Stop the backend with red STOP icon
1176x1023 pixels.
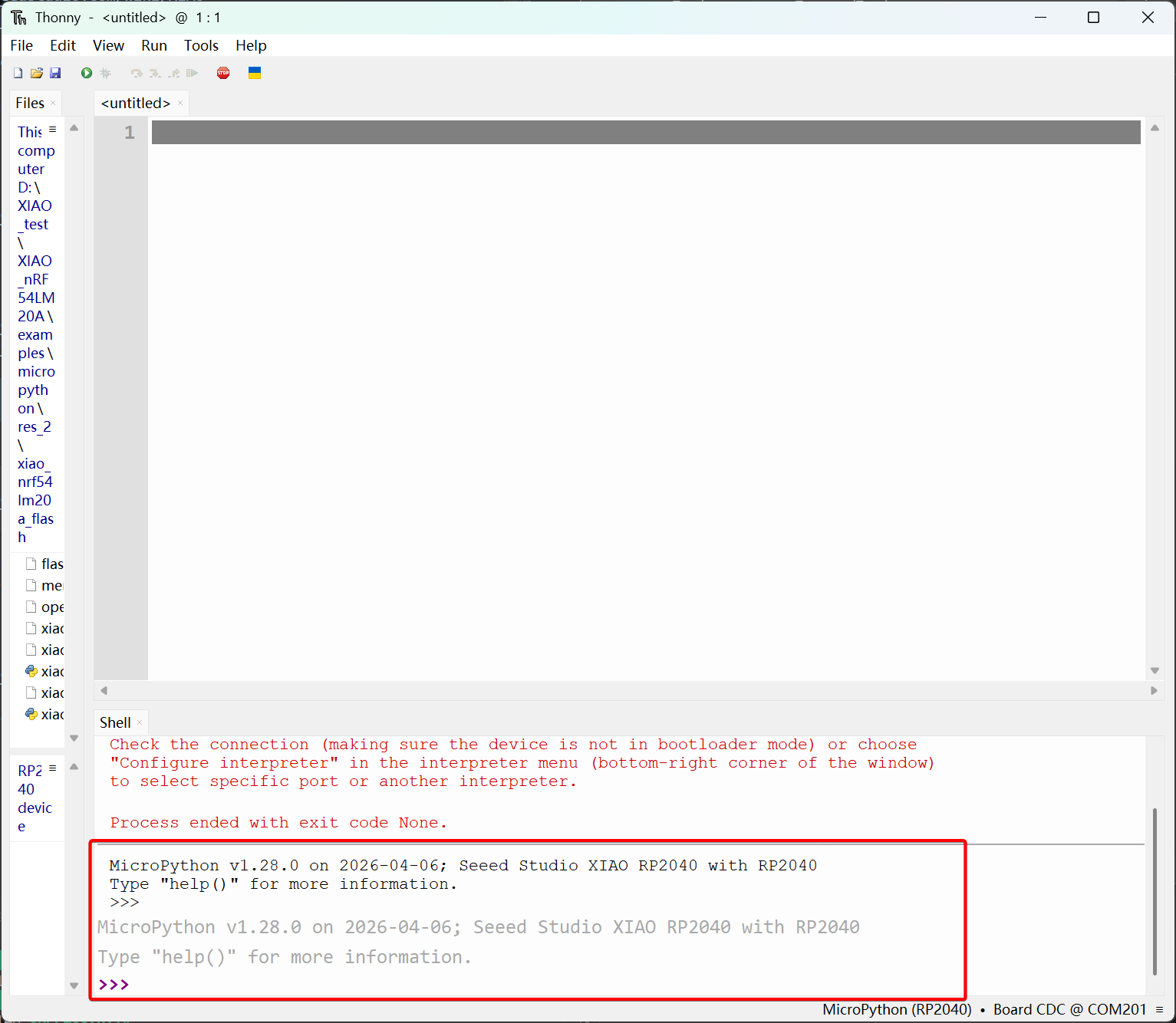pos(223,73)
